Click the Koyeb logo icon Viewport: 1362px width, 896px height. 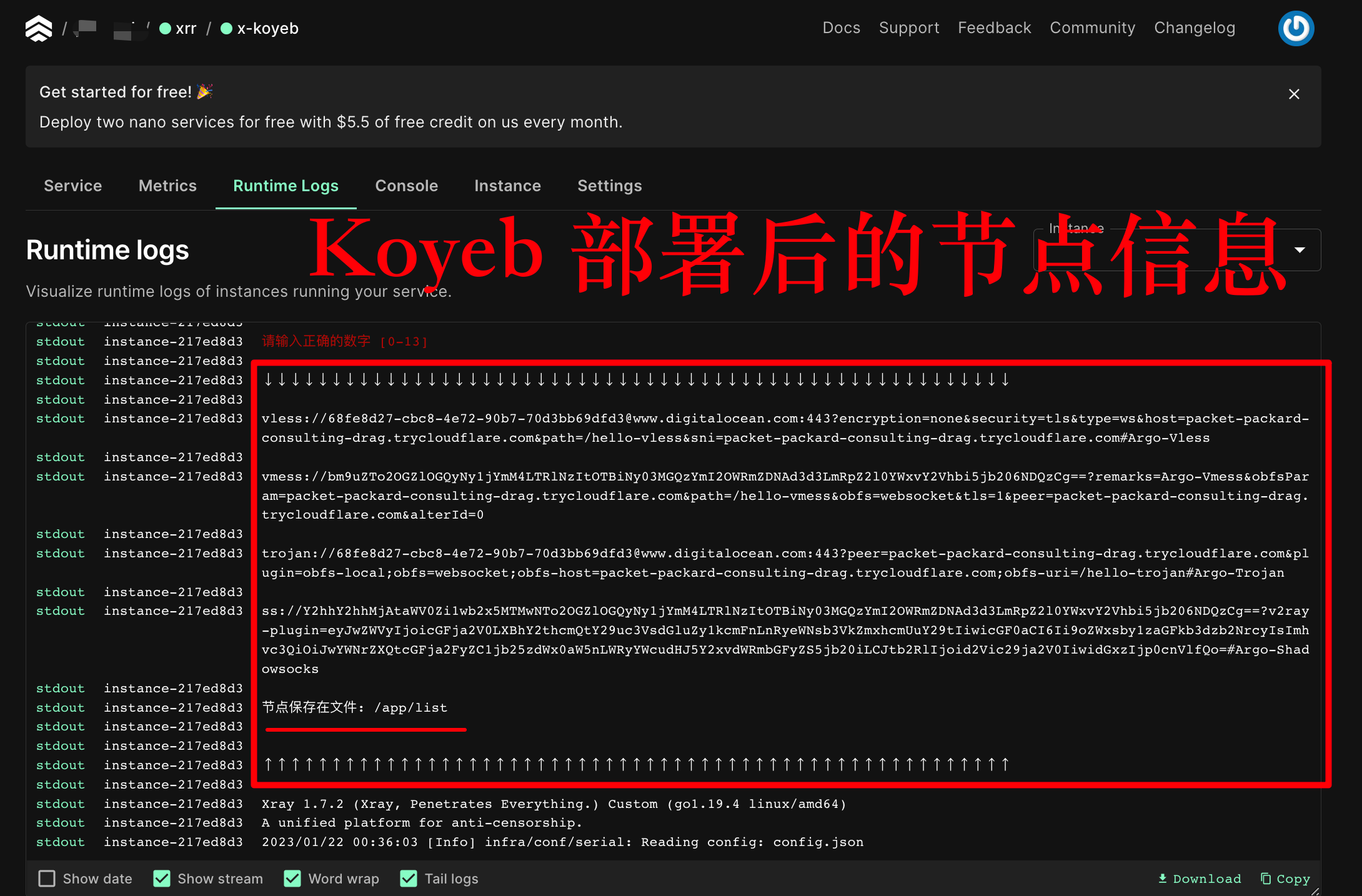point(39,28)
